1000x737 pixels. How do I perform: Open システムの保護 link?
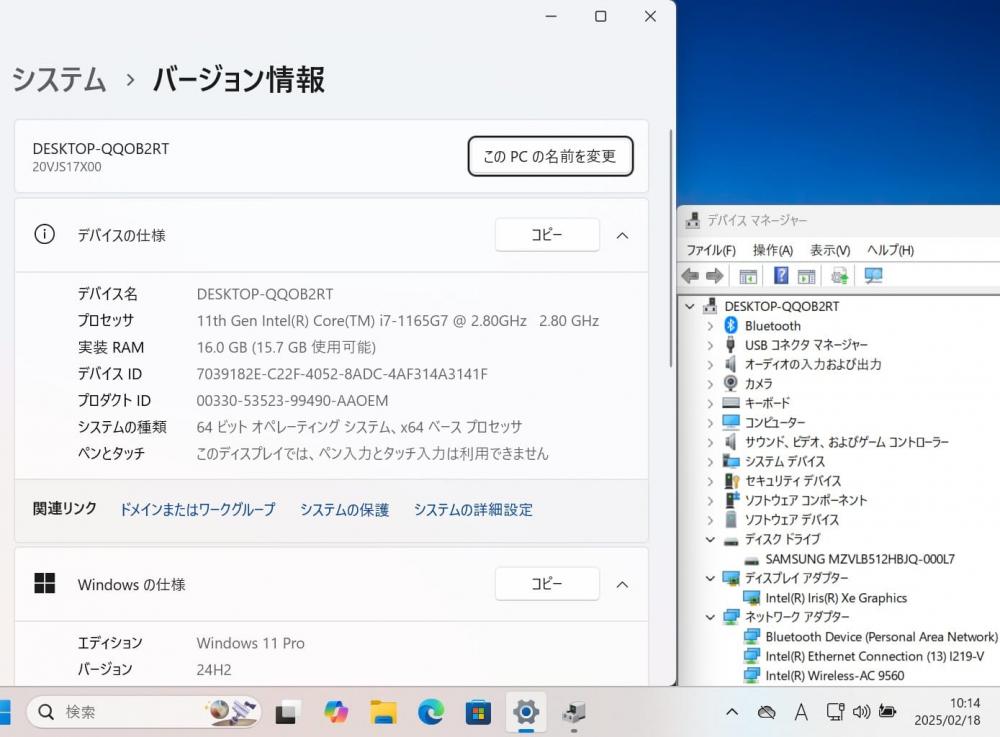click(x=344, y=510)
